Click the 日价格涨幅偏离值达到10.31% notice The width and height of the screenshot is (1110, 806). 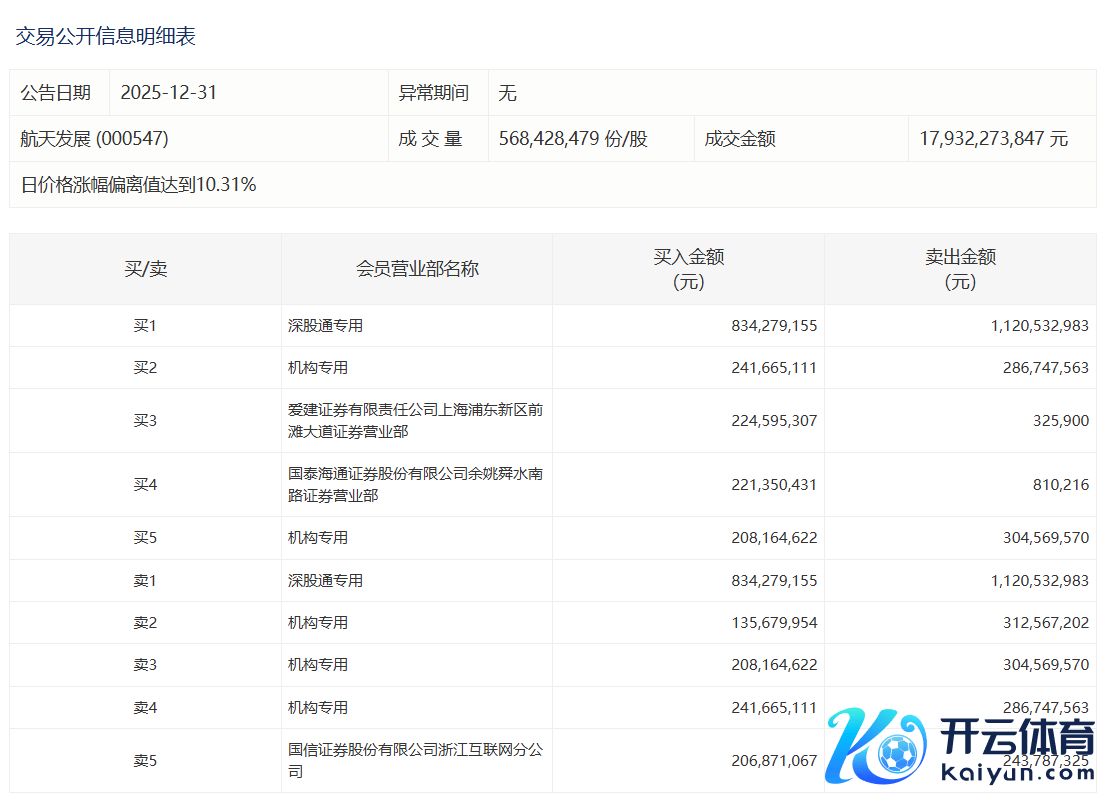(x=138, y=185)
